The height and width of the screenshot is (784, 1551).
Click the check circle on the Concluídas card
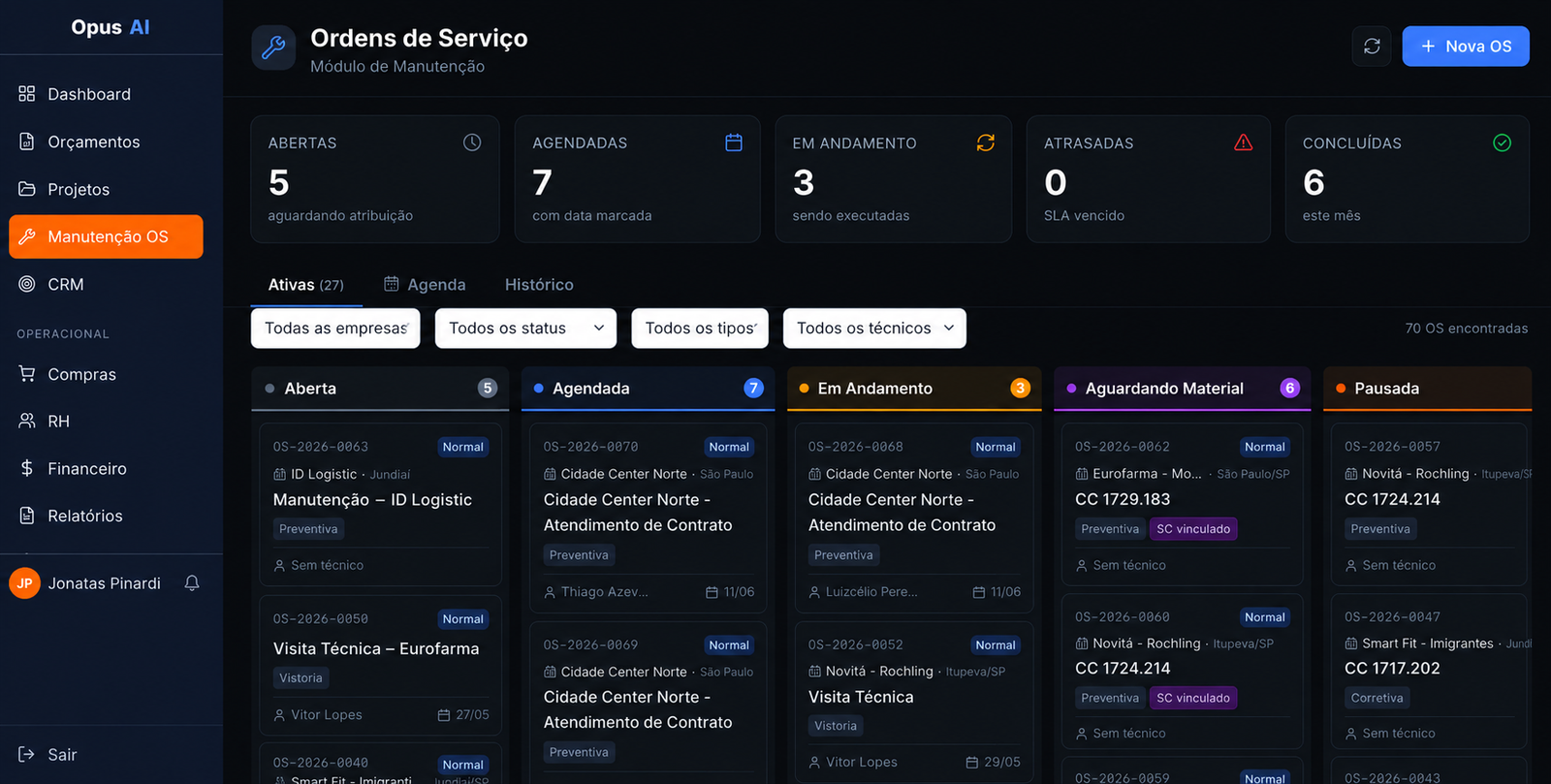(1503, 142)
